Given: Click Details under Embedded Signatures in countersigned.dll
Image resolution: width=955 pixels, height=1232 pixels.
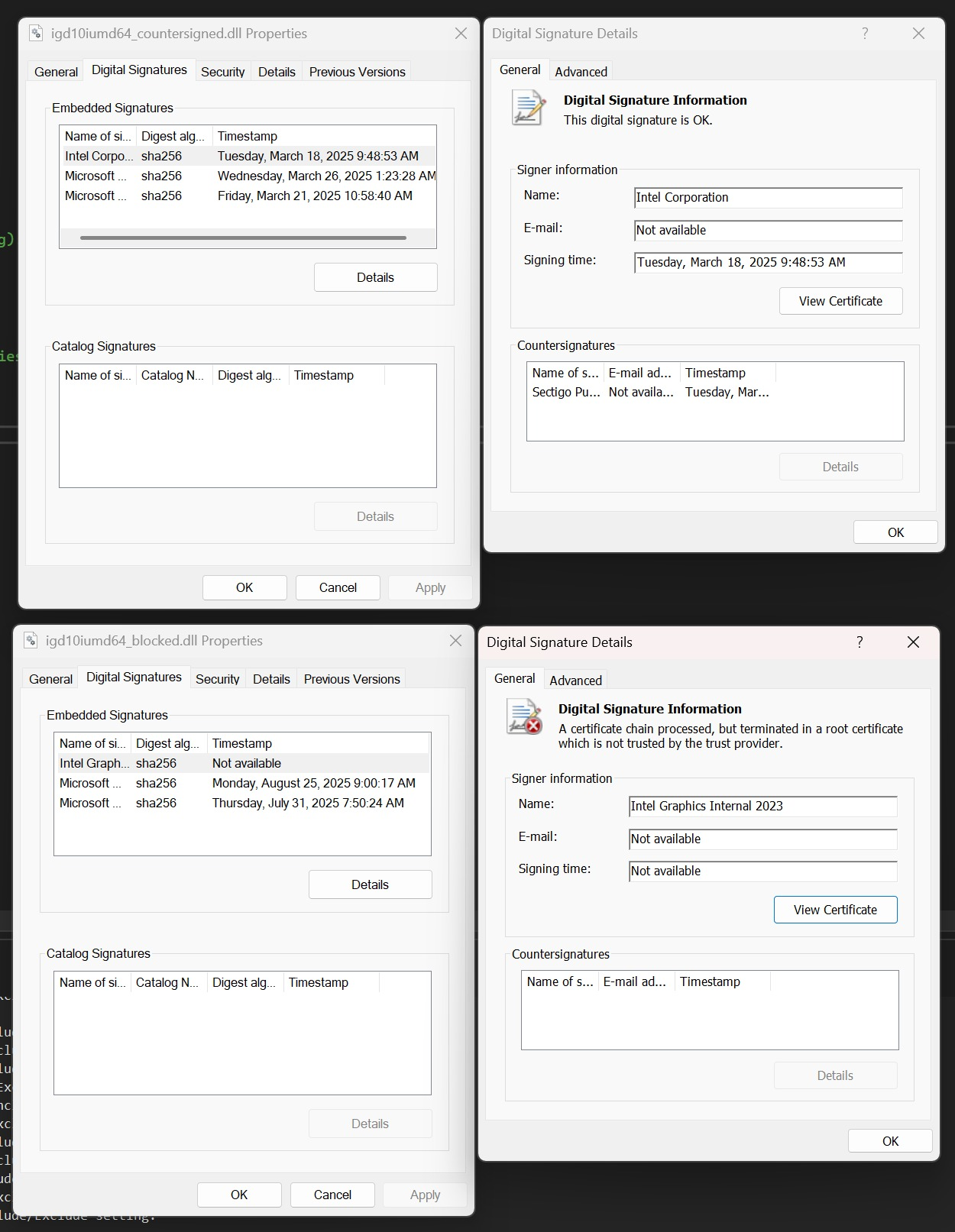Looking at the screenshot, I should [x=375, y=277].
